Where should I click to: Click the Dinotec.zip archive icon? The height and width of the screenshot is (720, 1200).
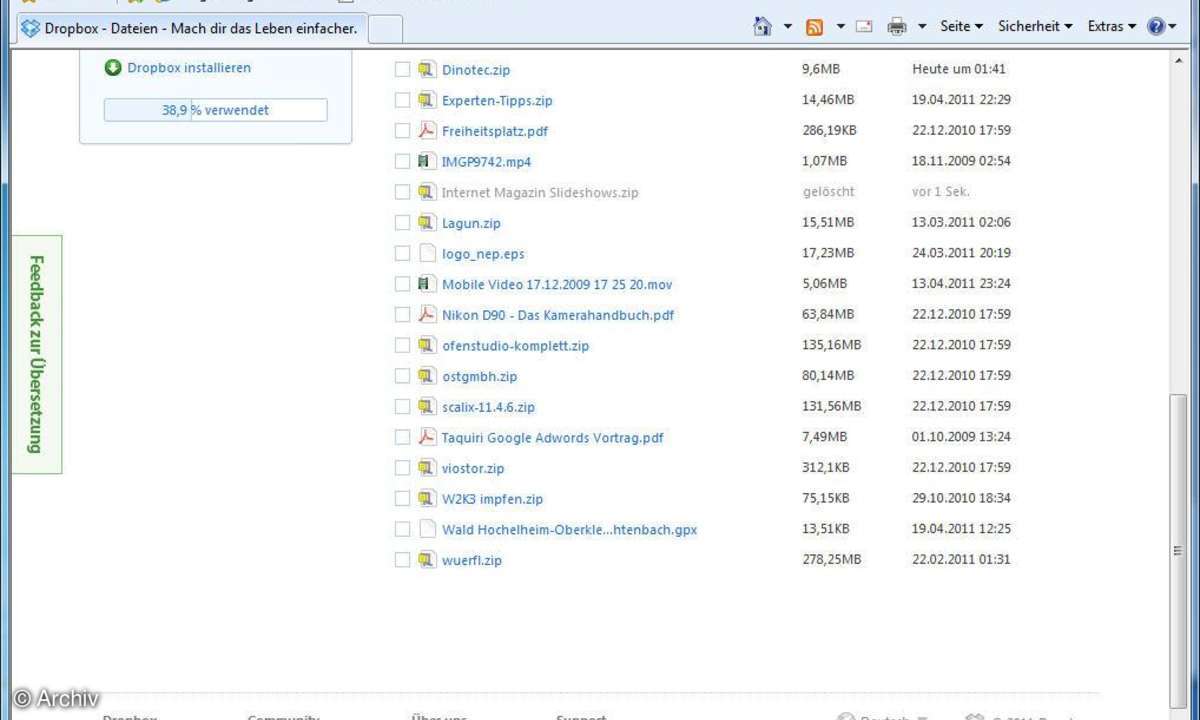click(427, 70)
